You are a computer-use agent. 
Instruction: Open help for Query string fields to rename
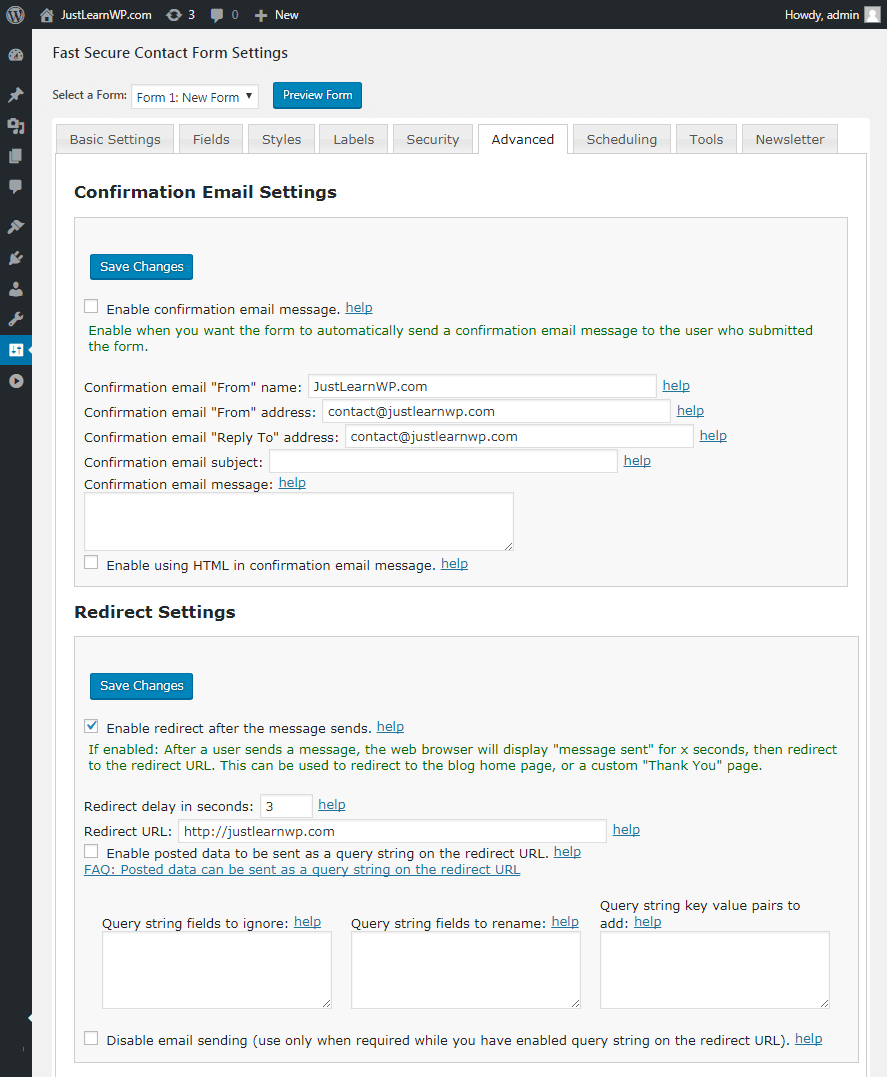[x=565, y=922]
